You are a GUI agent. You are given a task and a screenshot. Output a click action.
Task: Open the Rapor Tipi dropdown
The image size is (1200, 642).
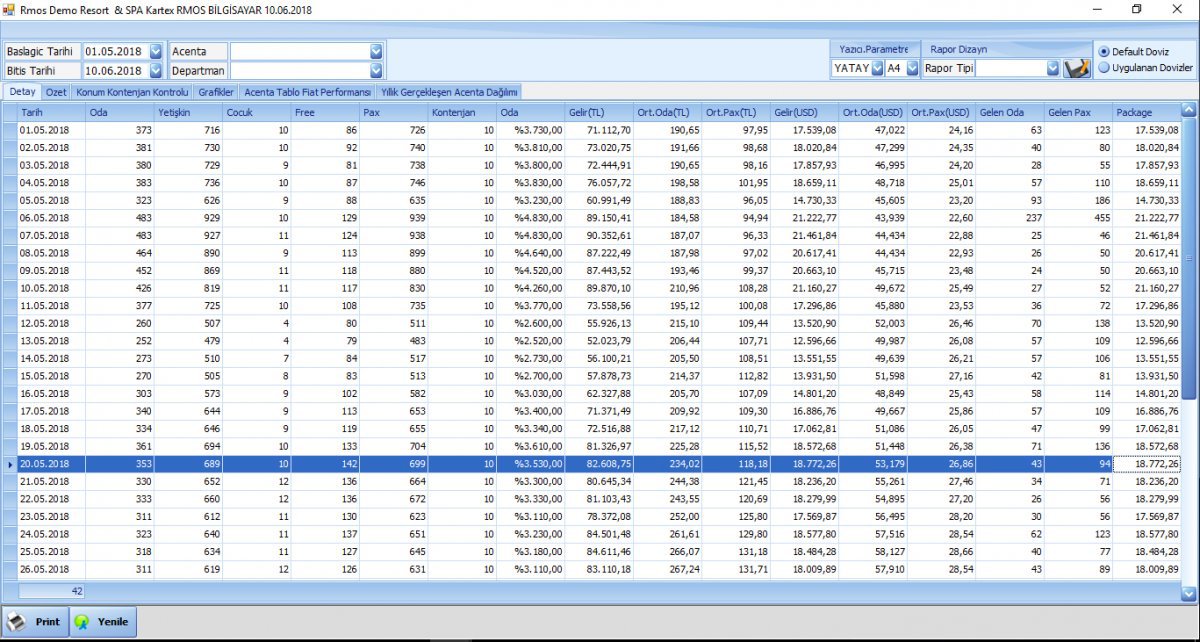(1052, 68)
